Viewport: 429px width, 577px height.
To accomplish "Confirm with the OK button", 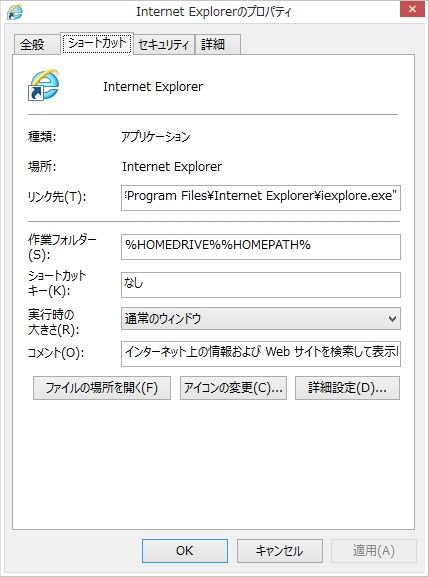I will 185,551.
